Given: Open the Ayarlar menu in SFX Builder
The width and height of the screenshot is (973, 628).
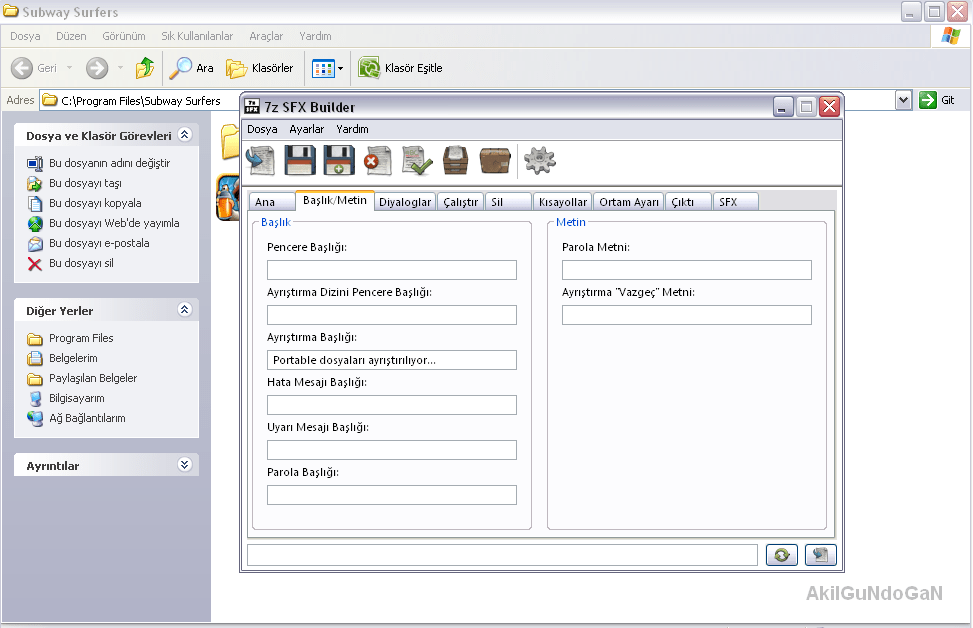Looking at the screenshot, I should pyautogui.click(x=306, y=129).
